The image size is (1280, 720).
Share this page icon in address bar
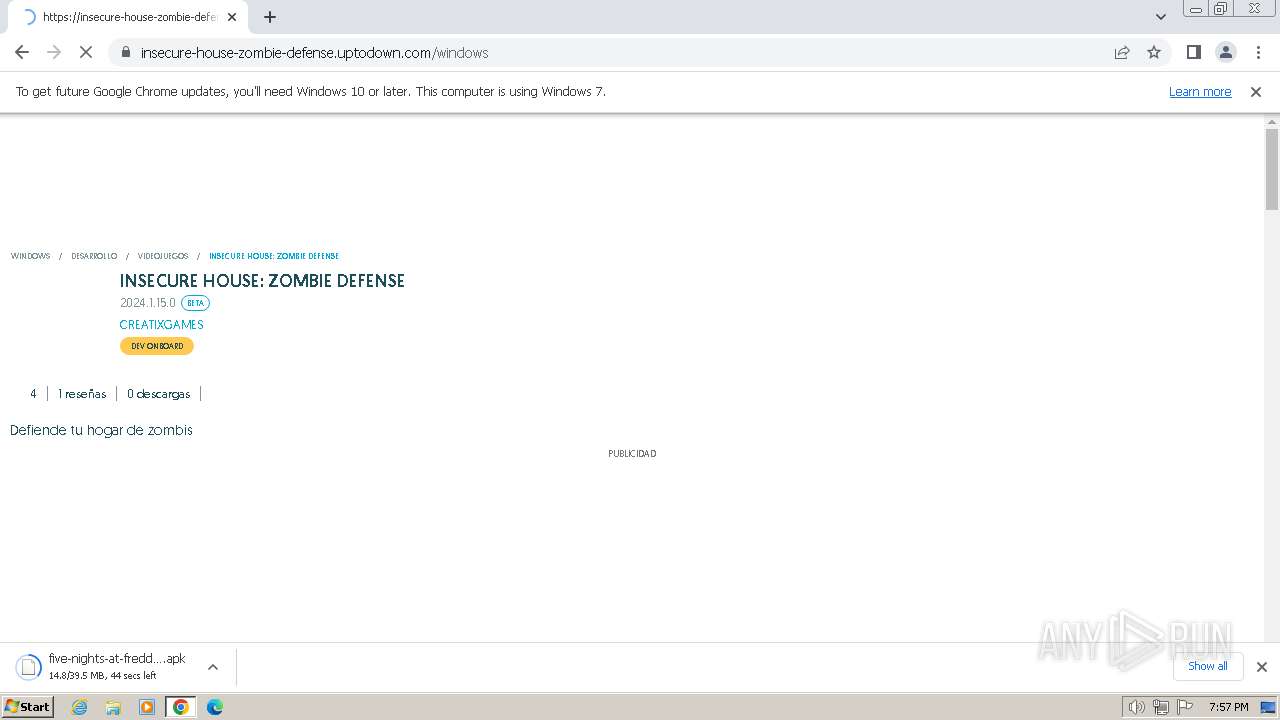tap(1122, 53)
